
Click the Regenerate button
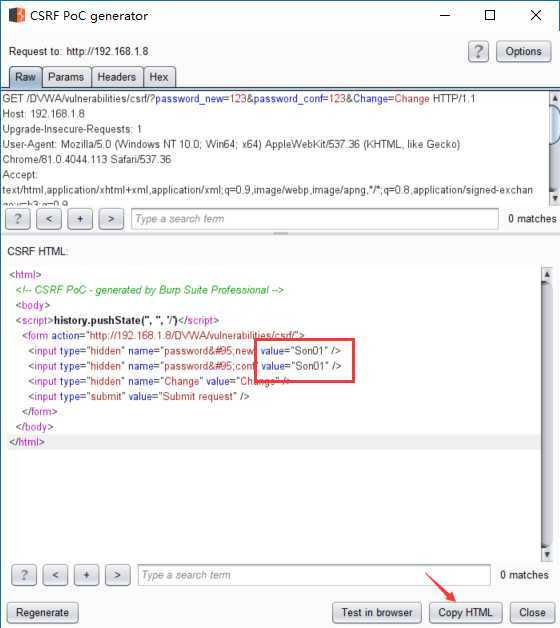pos(42,612)
